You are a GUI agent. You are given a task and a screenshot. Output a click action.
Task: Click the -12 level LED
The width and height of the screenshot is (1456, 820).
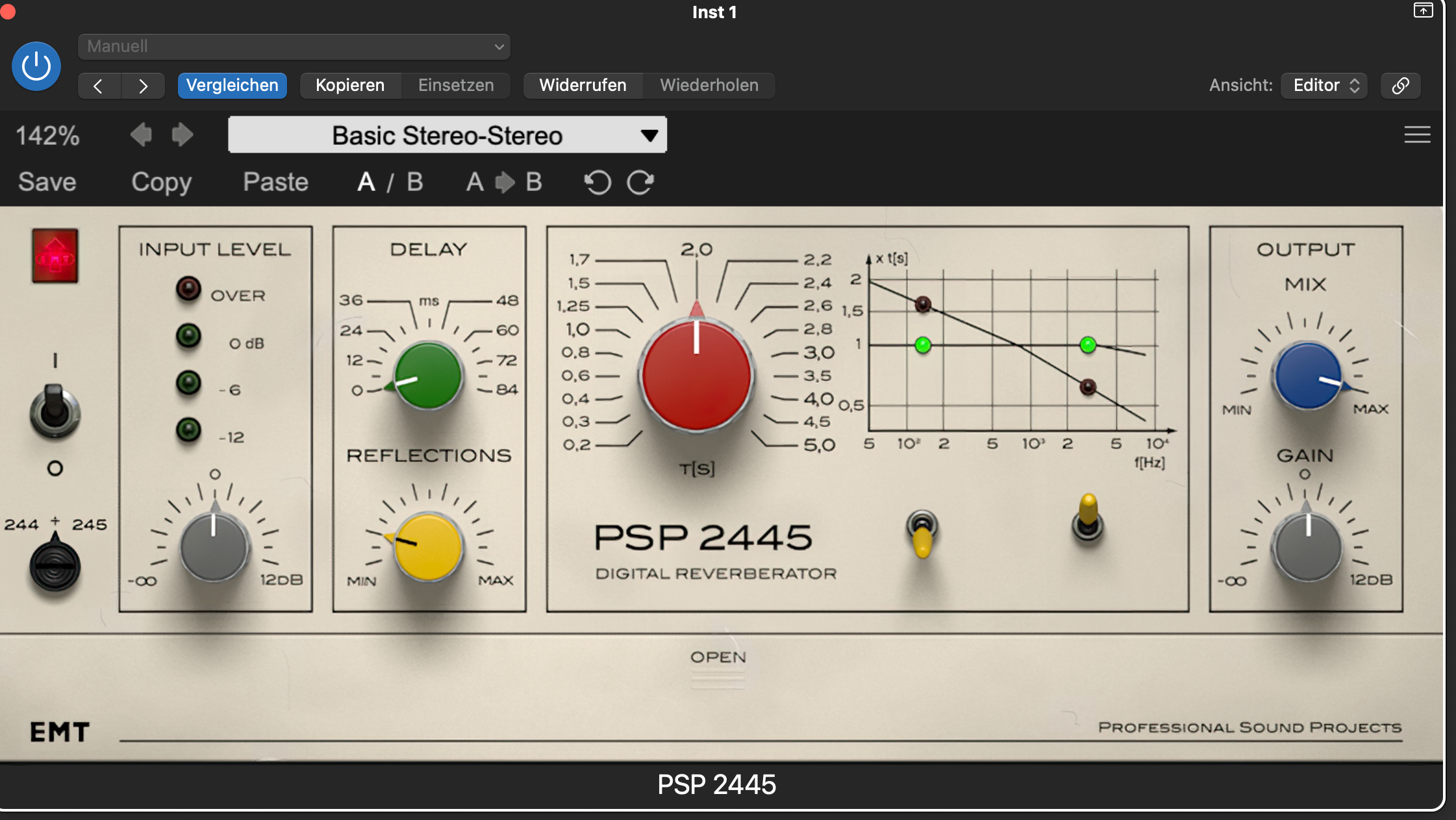(188, 429)
